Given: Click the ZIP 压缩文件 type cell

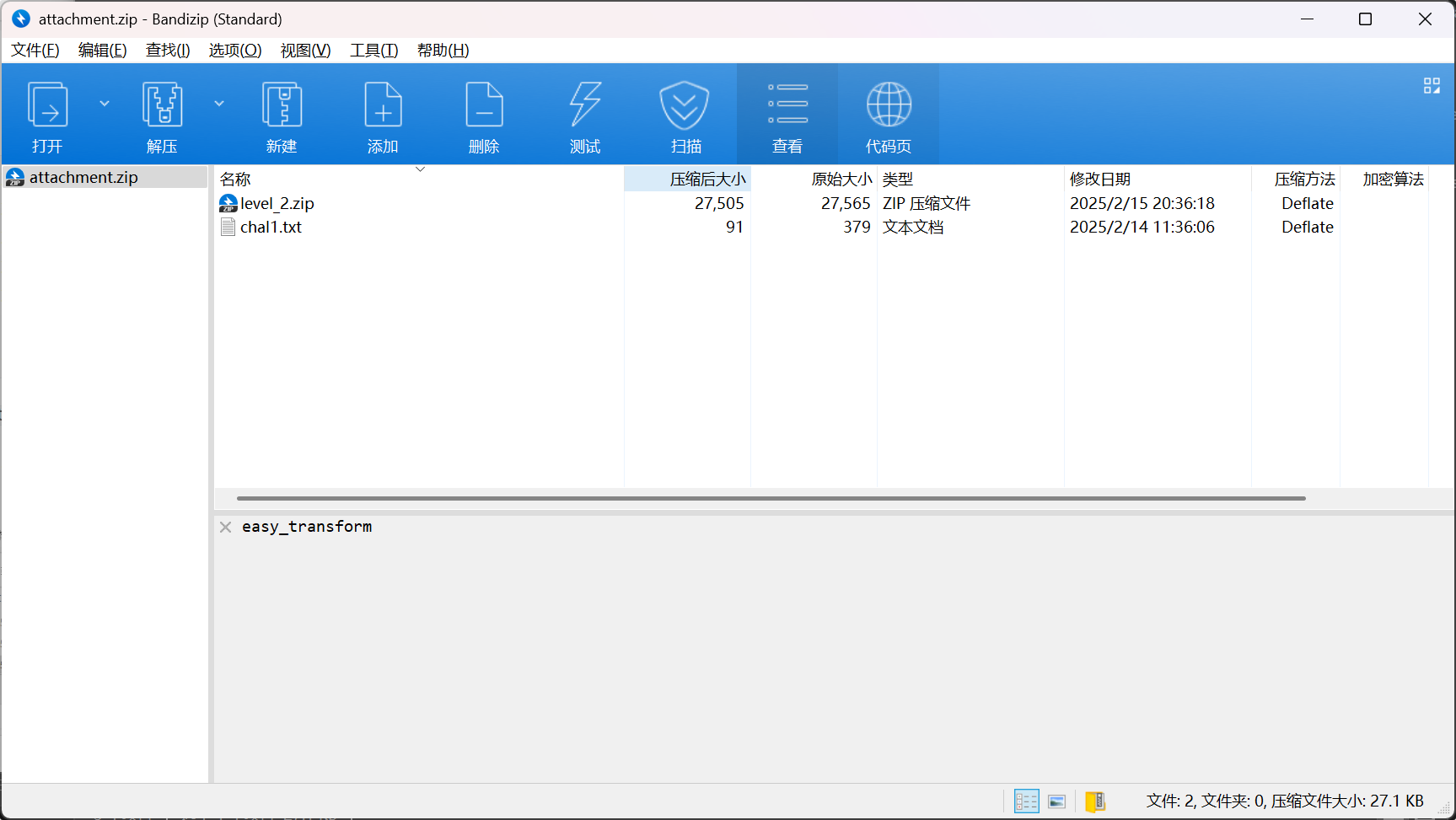Looking at the screenshot, I should [x=927, y=203].
